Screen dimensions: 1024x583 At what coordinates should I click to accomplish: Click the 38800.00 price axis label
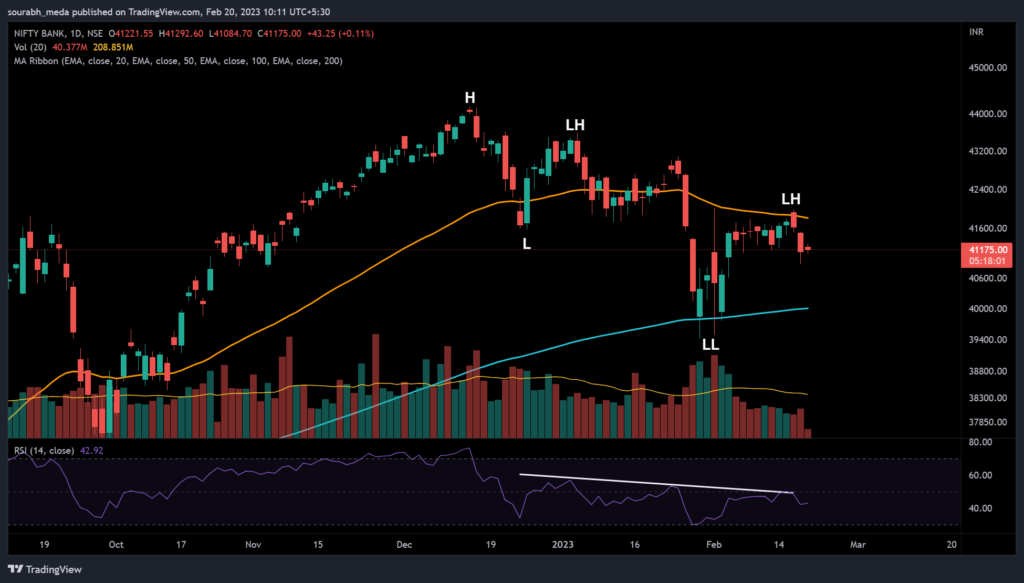tap(988, 371)
